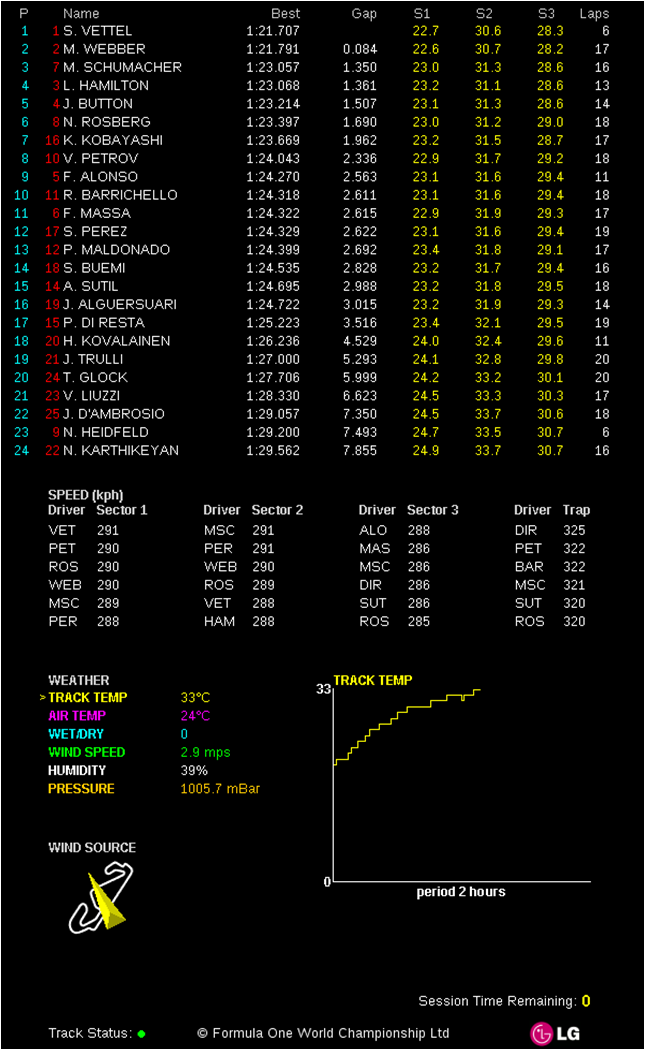Click Webber's gap value 0.084
The width and height of the screenshot is (645, 1050).
[x=360, y=49]
